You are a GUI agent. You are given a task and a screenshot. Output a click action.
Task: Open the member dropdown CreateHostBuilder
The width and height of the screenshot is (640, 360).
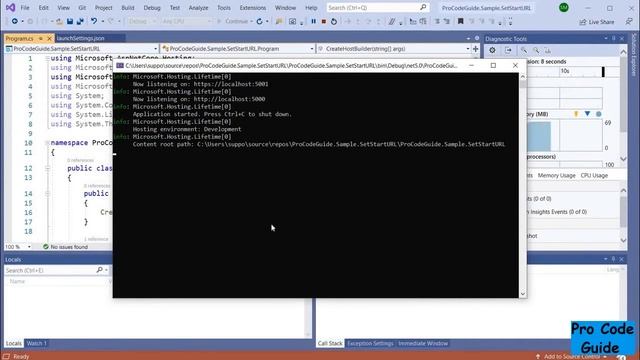(x=394, y=49)
